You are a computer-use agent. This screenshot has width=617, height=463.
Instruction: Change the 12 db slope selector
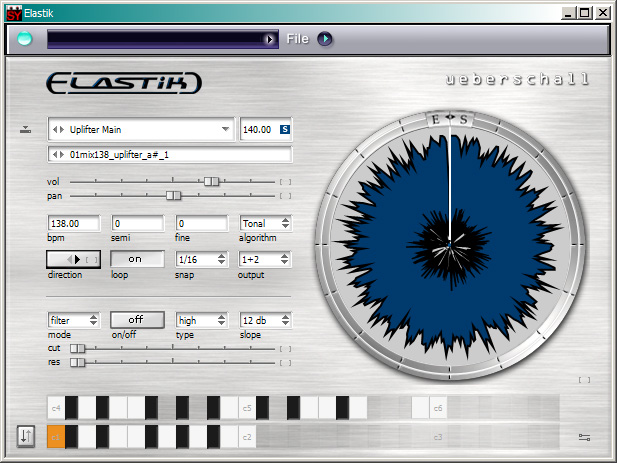[266, 320]
